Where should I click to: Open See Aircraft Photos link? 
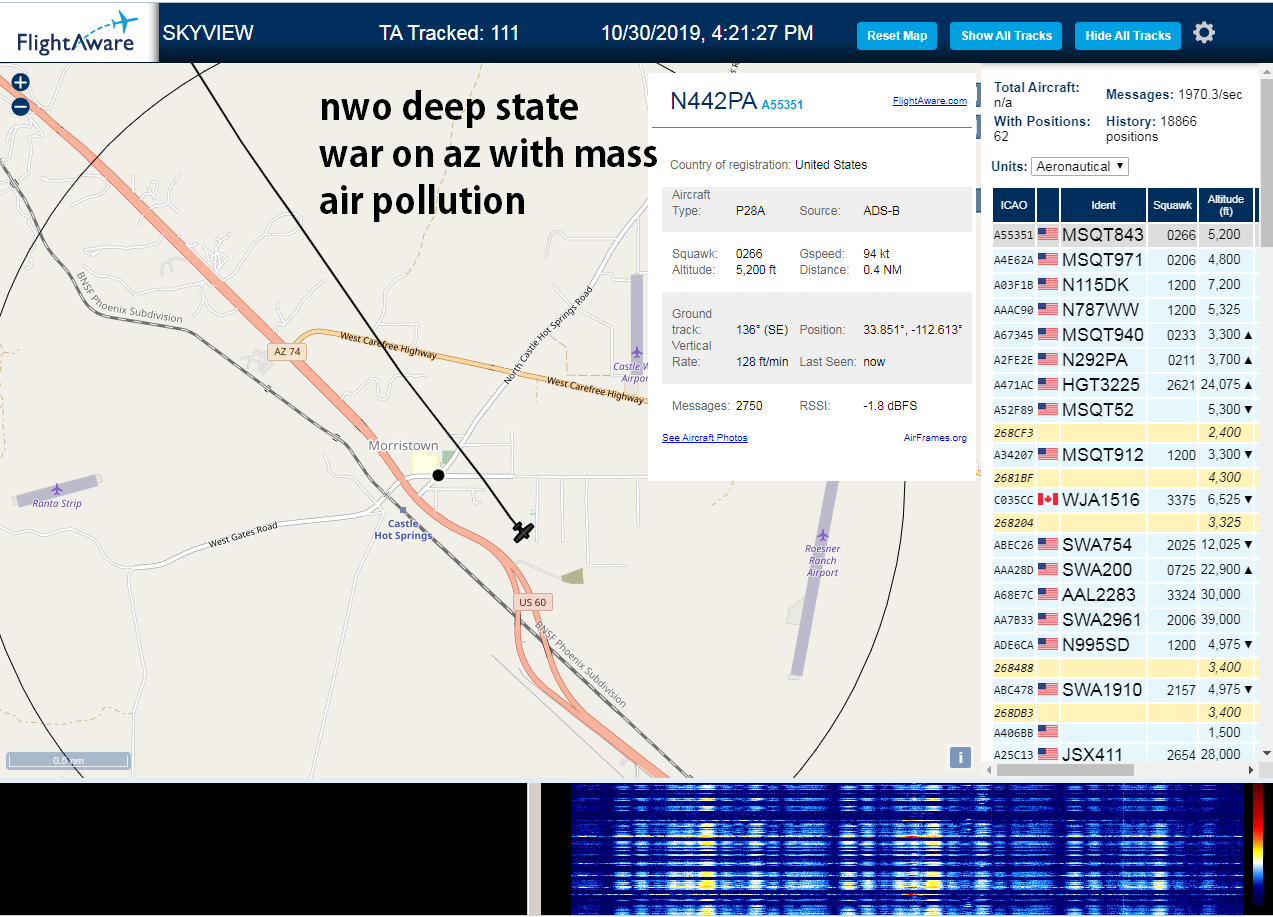click(705, 438)
